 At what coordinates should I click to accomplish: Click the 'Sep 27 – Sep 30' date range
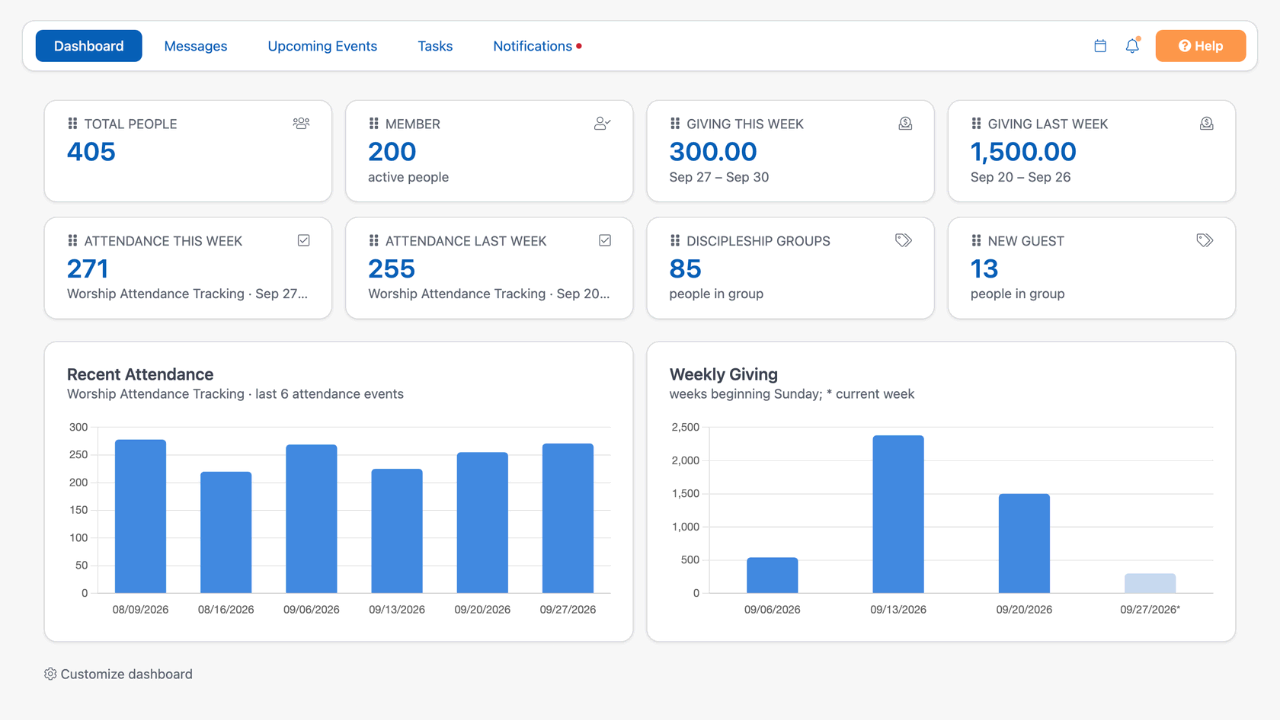(719, 177)
